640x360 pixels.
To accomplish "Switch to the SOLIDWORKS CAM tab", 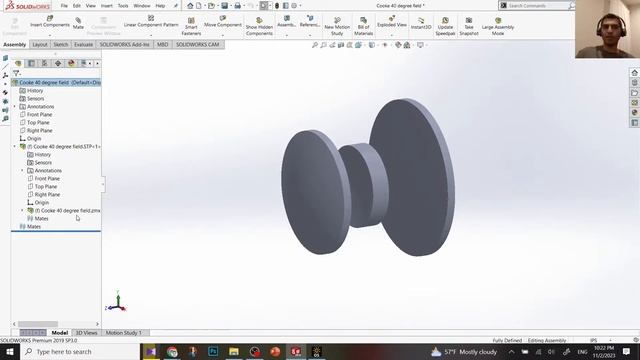I will pyautogui.click(x=198, y=44).
